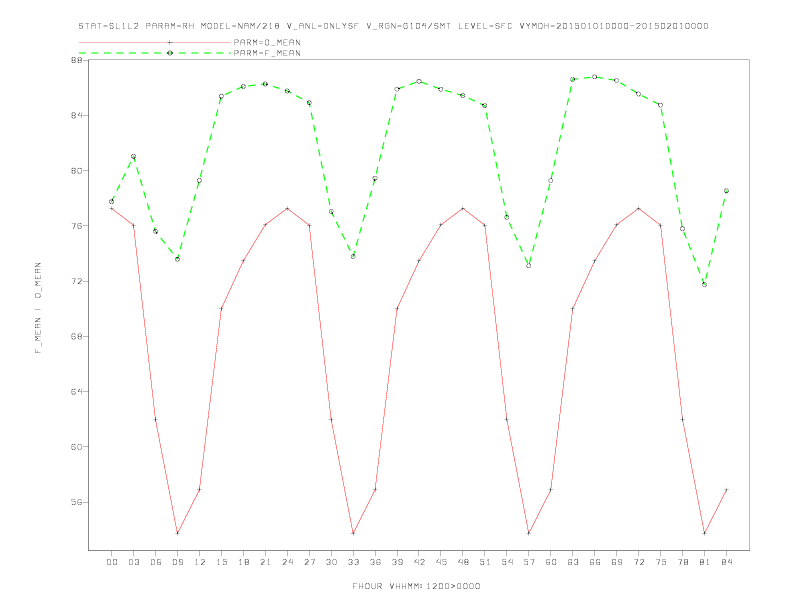Viewport: 792px width, 612px height.
Task: Click red O_MEAN plus marker at hour 57
Action: pos(529,533)
